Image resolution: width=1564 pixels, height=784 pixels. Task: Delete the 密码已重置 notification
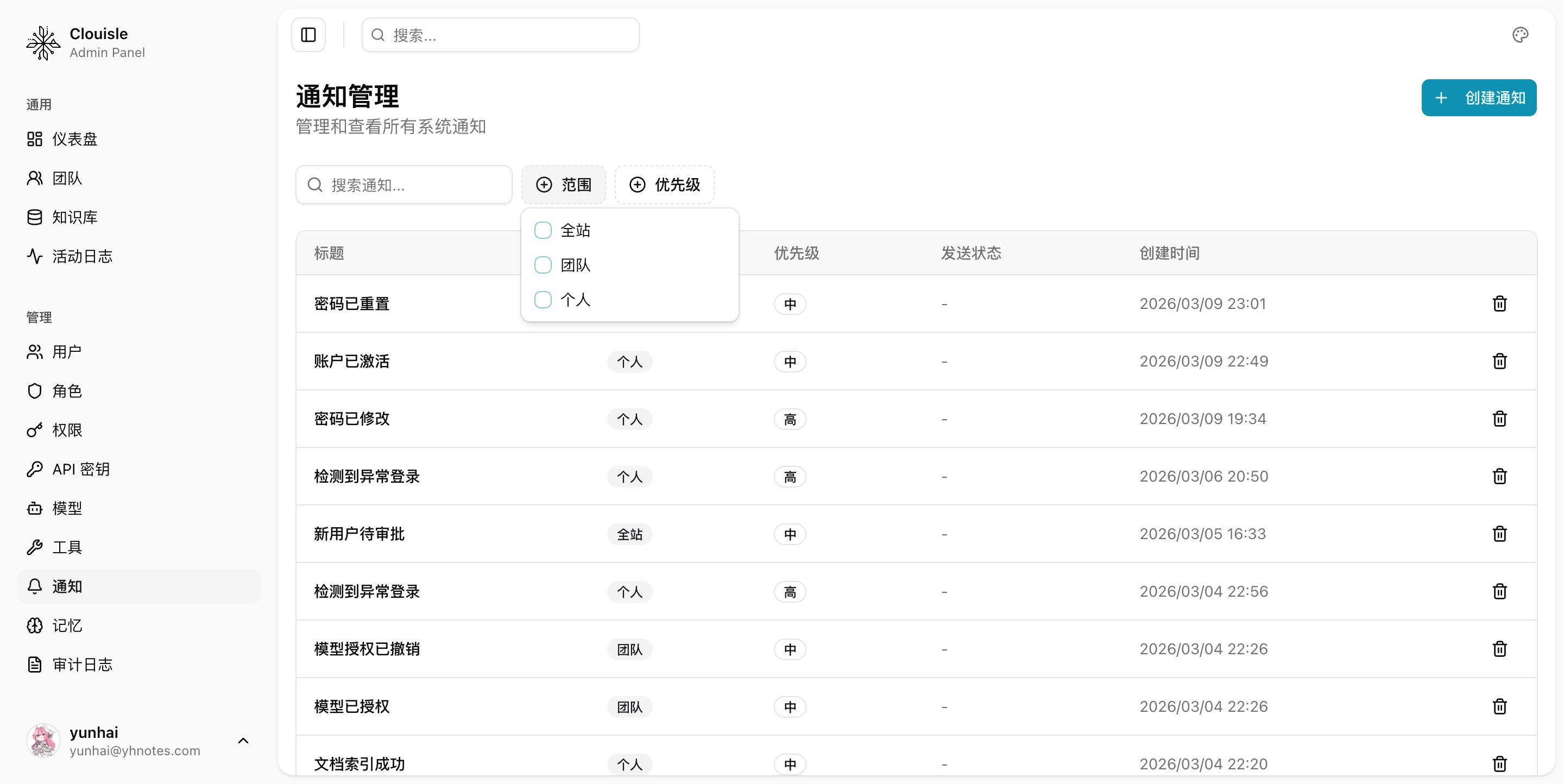click(1499, 304)
